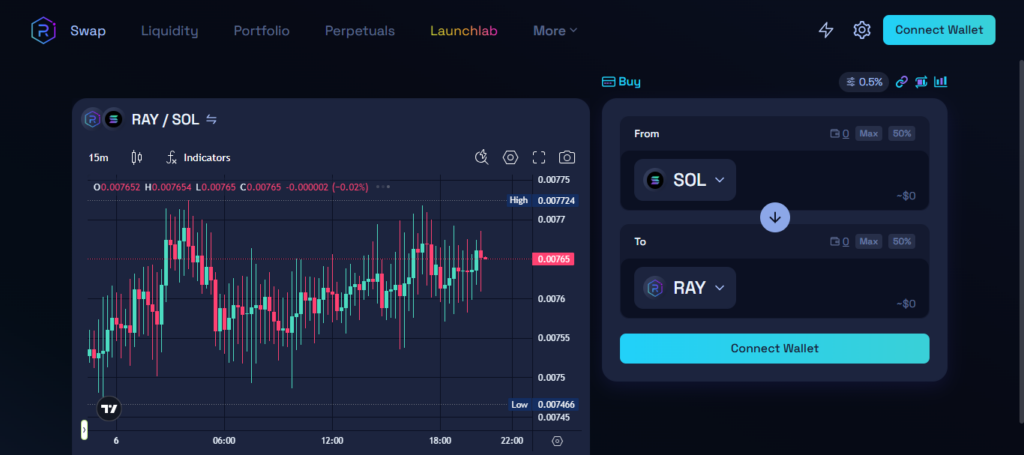
Task: Open settings via the gear icon
Action: [x=862, y=30]
